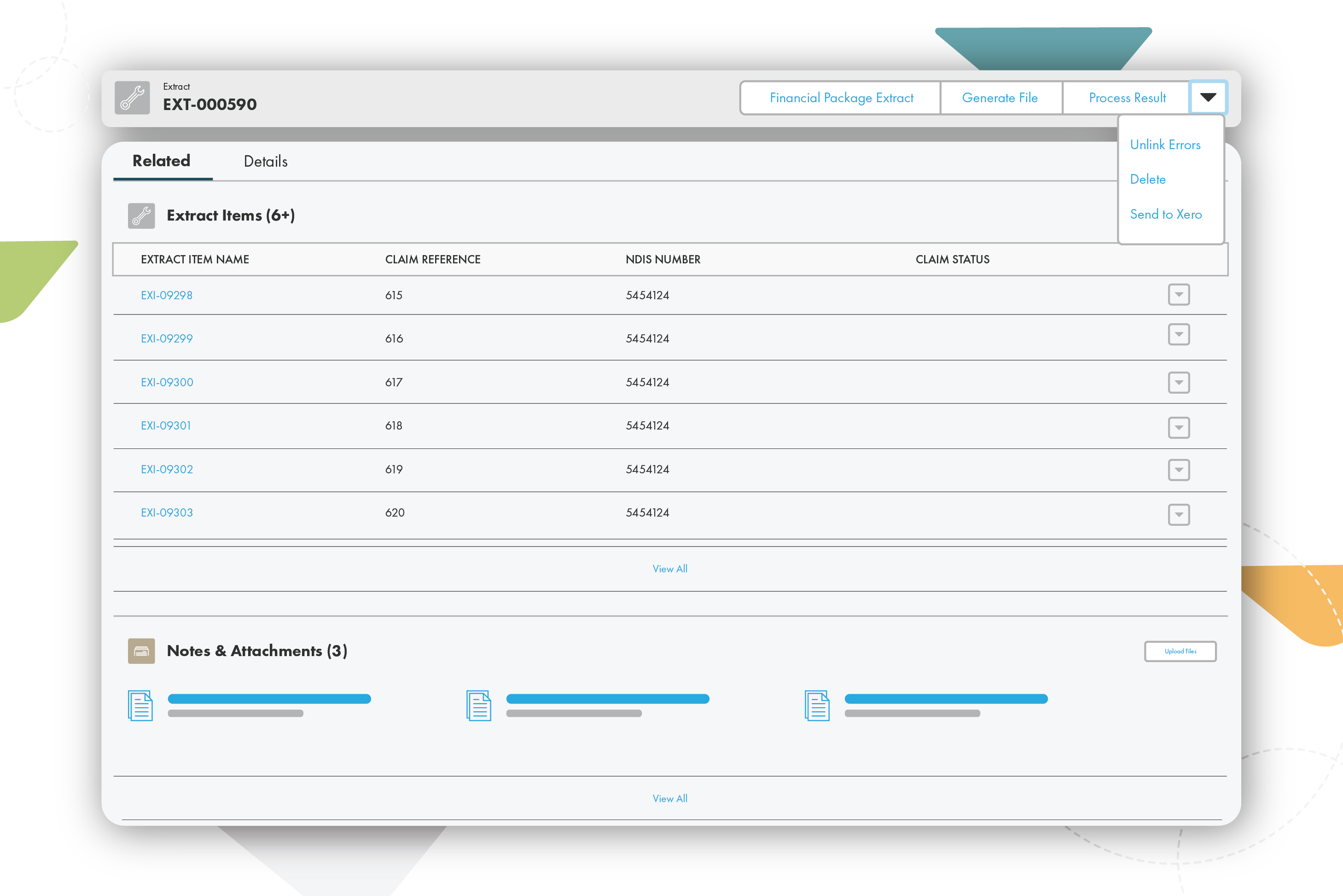Open the third attachment document icon

pos(817,706)
